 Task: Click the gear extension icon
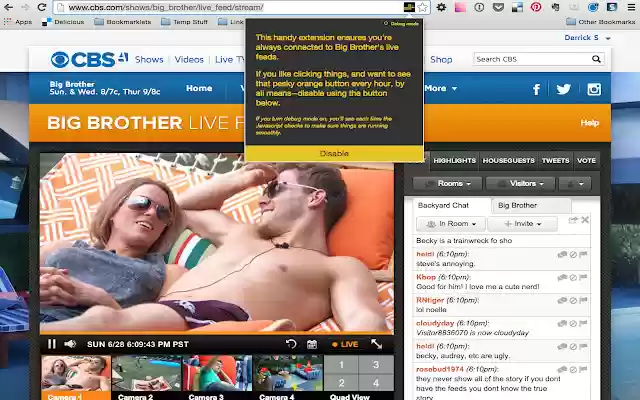(x=441, y=7)
